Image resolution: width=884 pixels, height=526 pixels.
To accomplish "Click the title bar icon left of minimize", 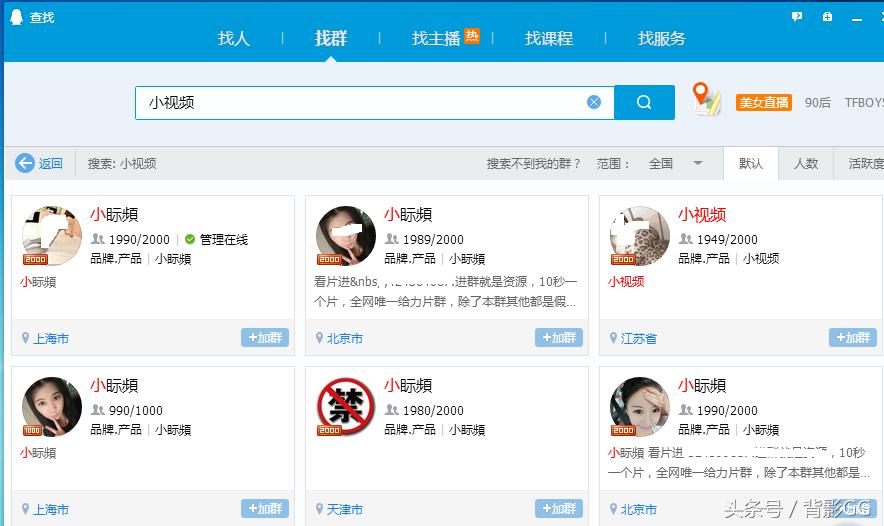I will (x=827, y=17).
